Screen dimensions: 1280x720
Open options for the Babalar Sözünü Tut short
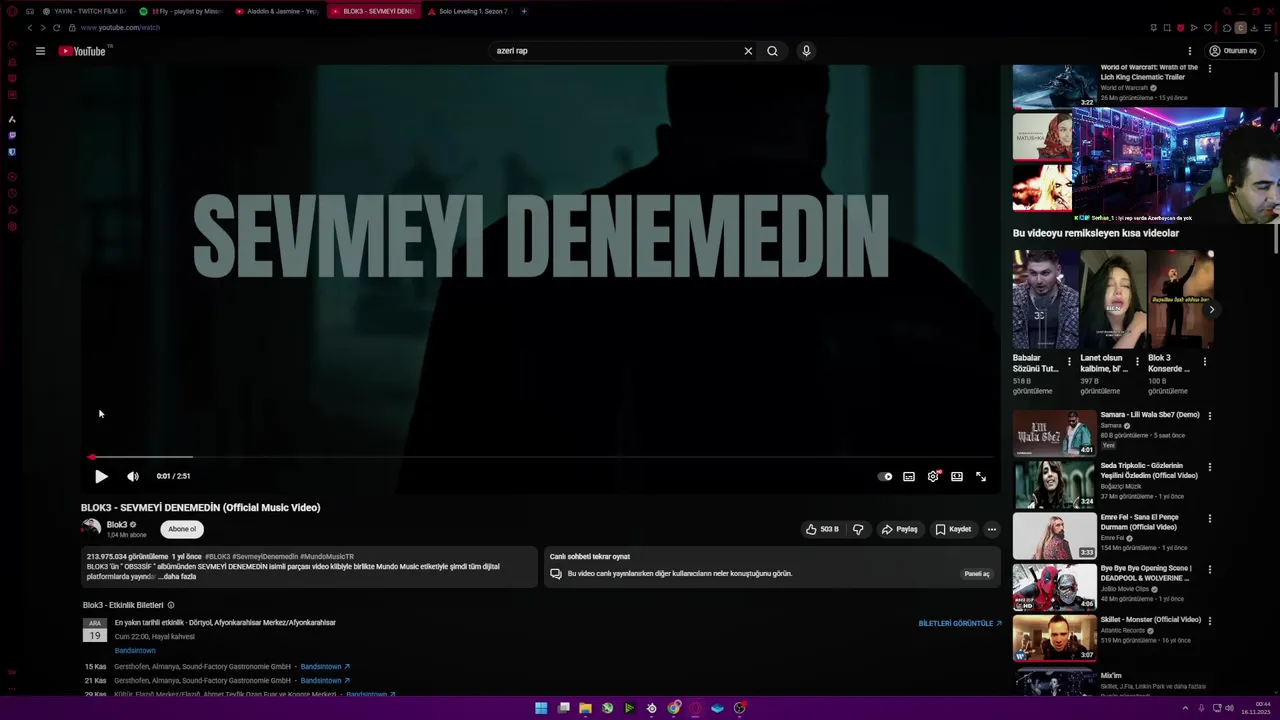pyautogui.click(x=1069, y=362)
